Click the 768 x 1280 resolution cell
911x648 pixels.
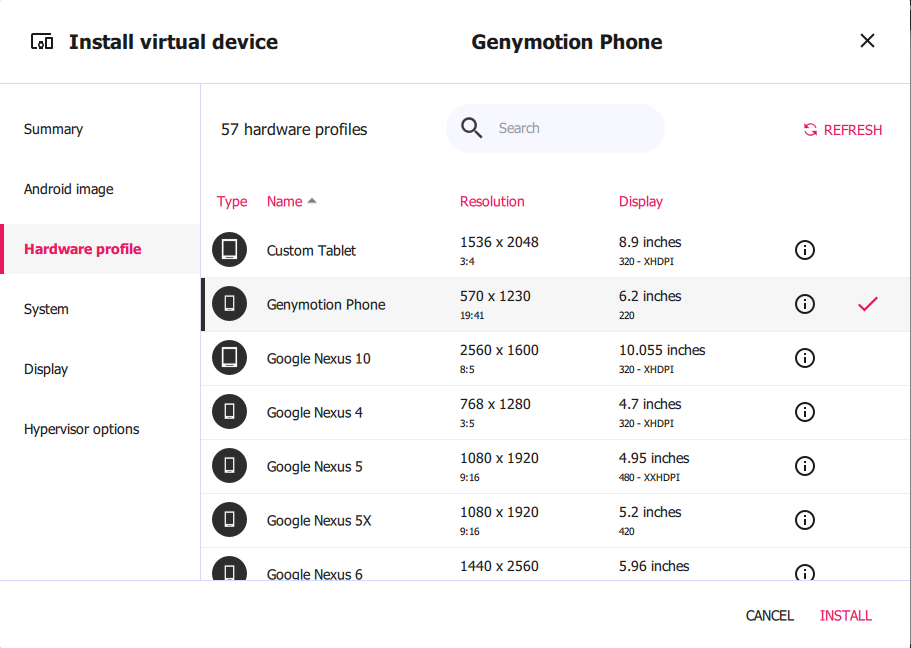(x=495, y=404)
